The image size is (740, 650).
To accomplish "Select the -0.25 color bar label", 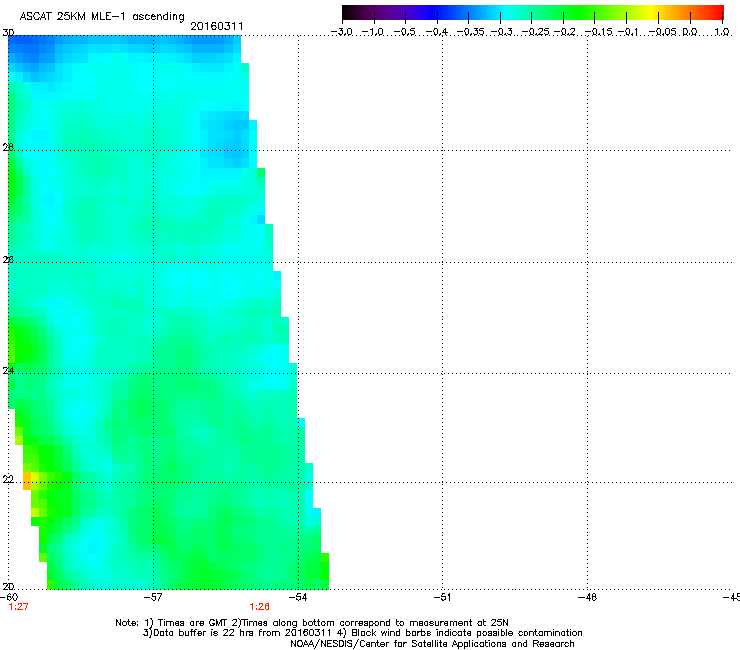I will point(535,32).
